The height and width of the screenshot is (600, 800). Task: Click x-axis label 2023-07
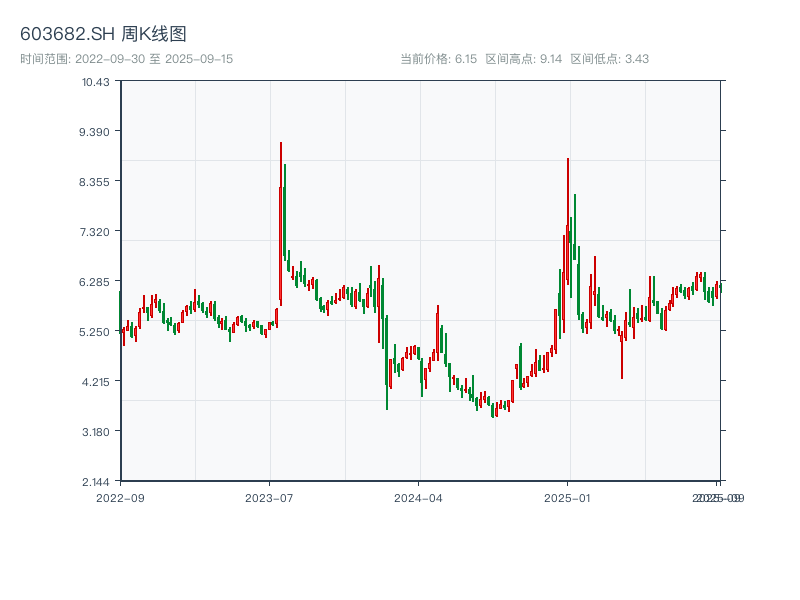pyautogui.click(x=269, y=498)
